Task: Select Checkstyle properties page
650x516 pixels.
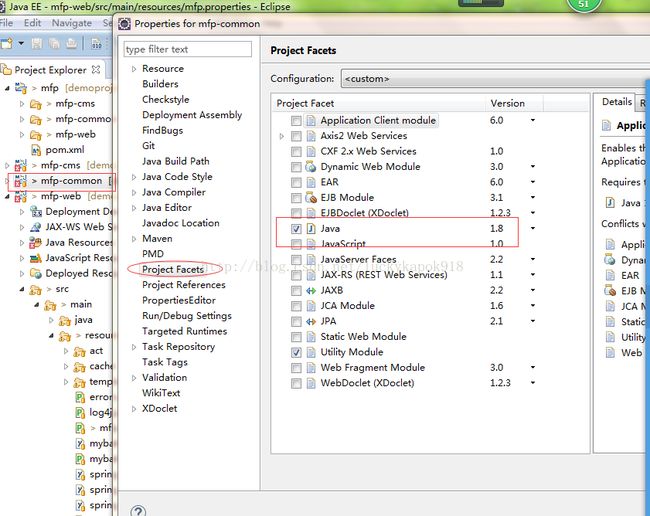Action: (165, 99)
